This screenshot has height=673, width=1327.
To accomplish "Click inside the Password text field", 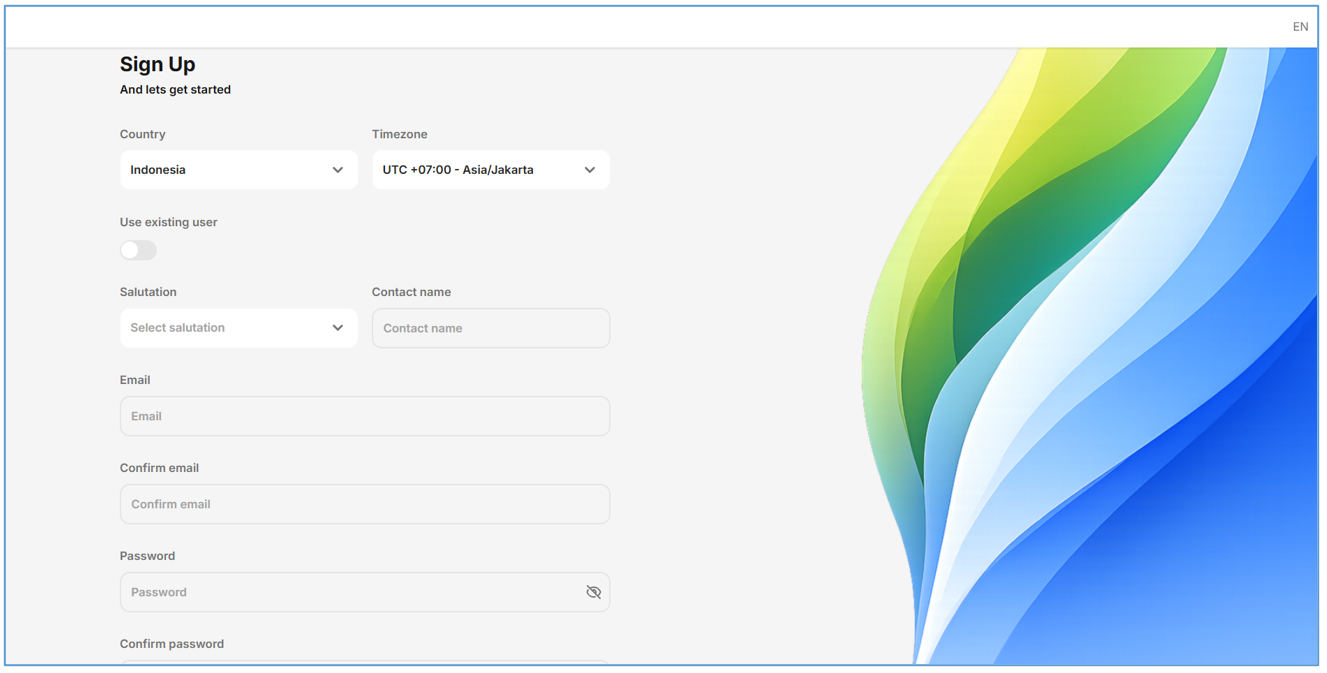I will [350, 592].
